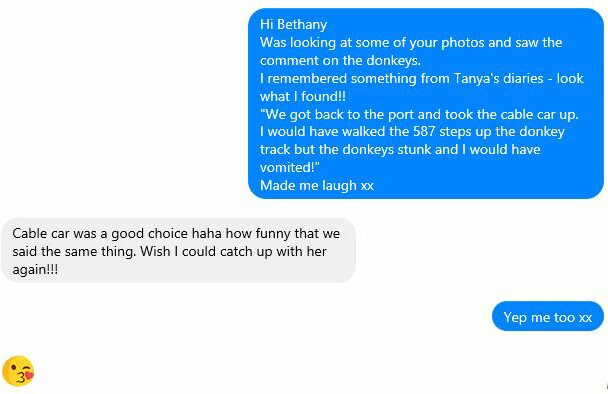Click 'Was looking at some of your photos' line

(x=372, y=42)
